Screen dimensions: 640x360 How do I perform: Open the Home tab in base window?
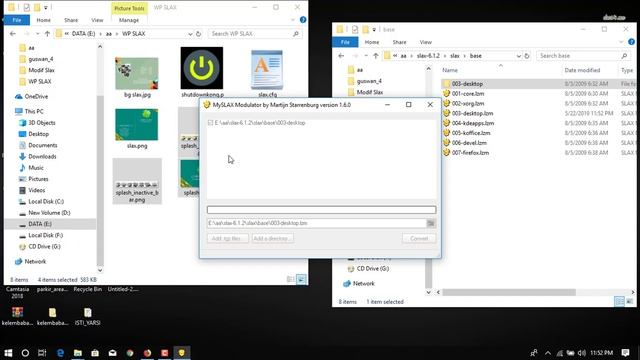click(x=372, y=42)
